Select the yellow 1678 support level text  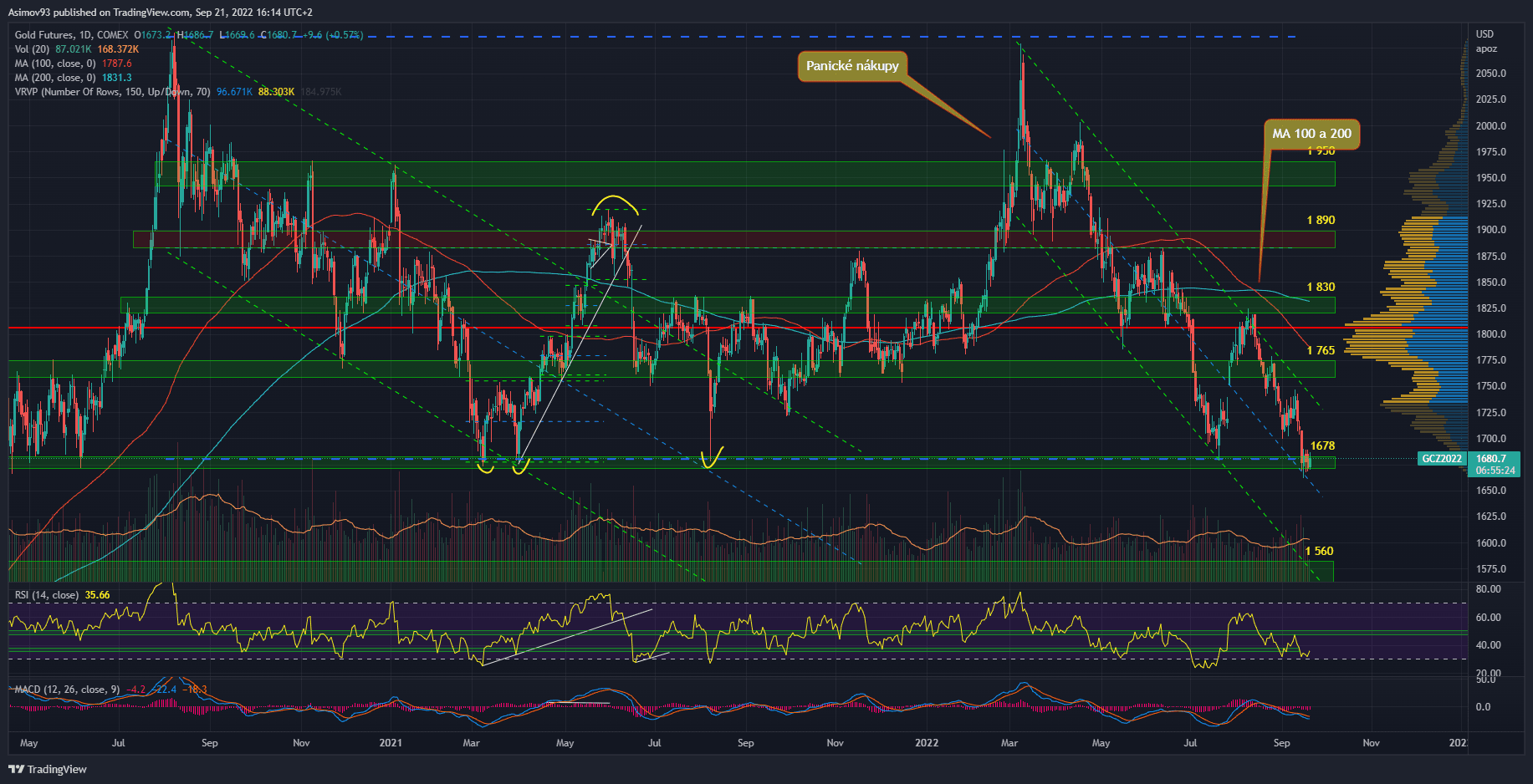click(x=1322, y=445)
